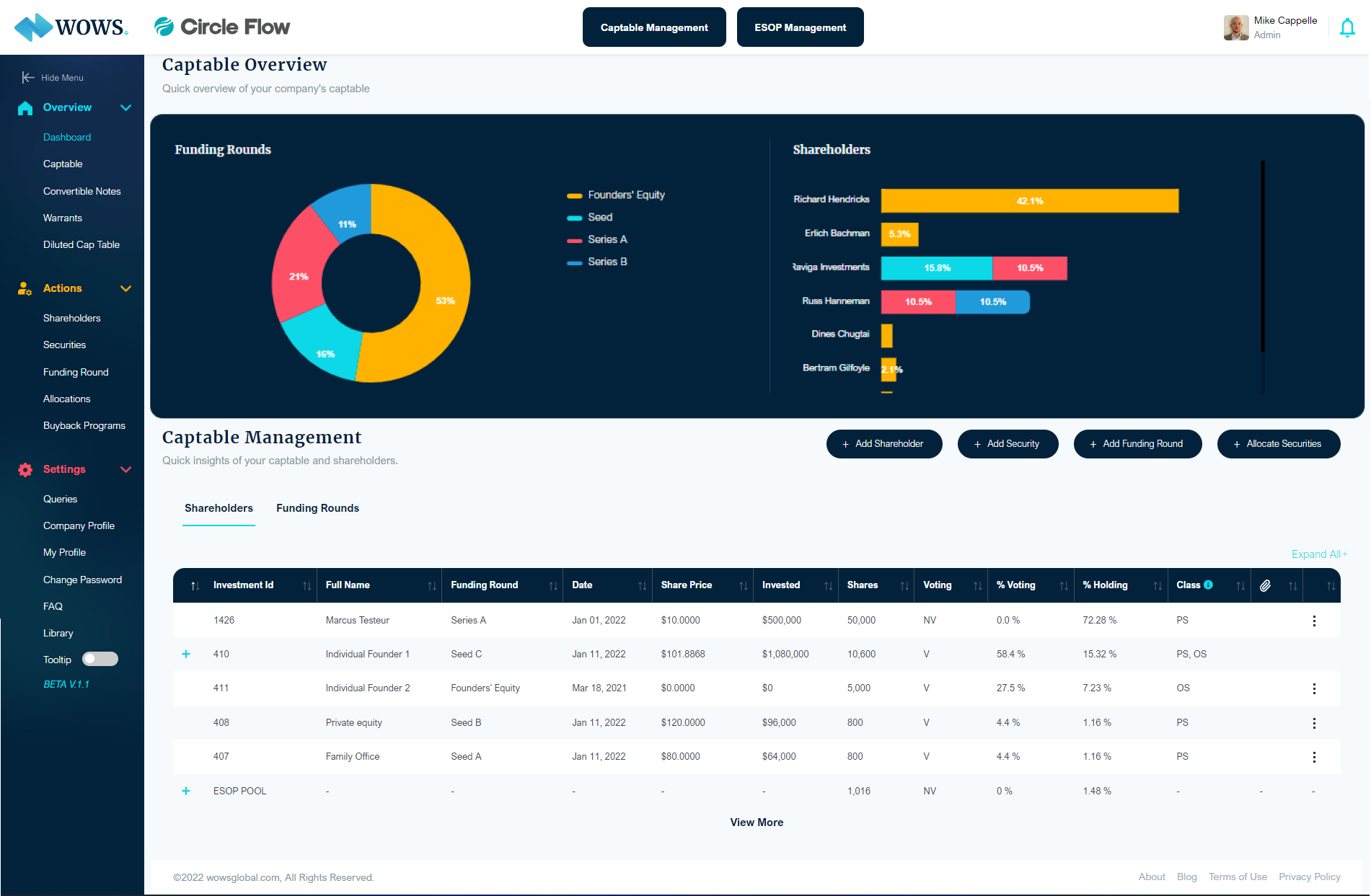Click the paperclip attachment column icon
This screenshot has width=1371, height=896.
coord(1265,585)
